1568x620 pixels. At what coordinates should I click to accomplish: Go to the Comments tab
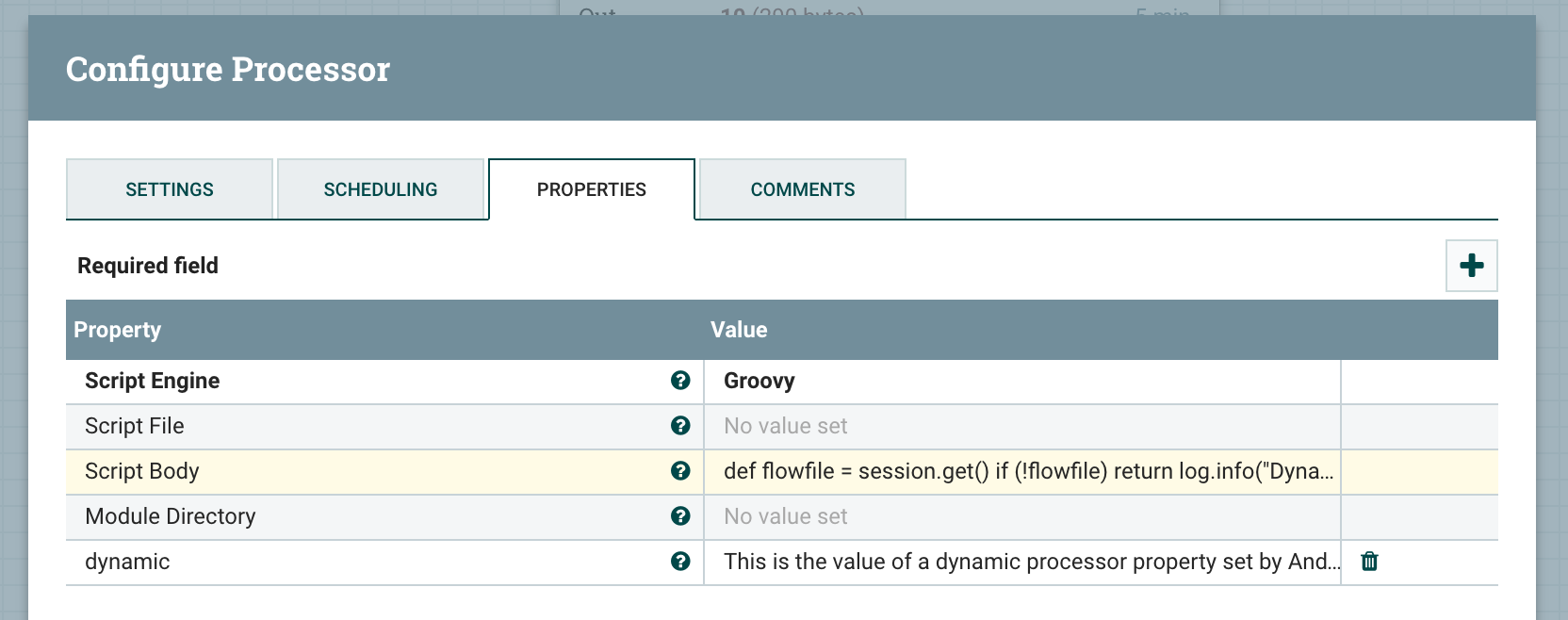pyautogui.click(x=803, y=189)
